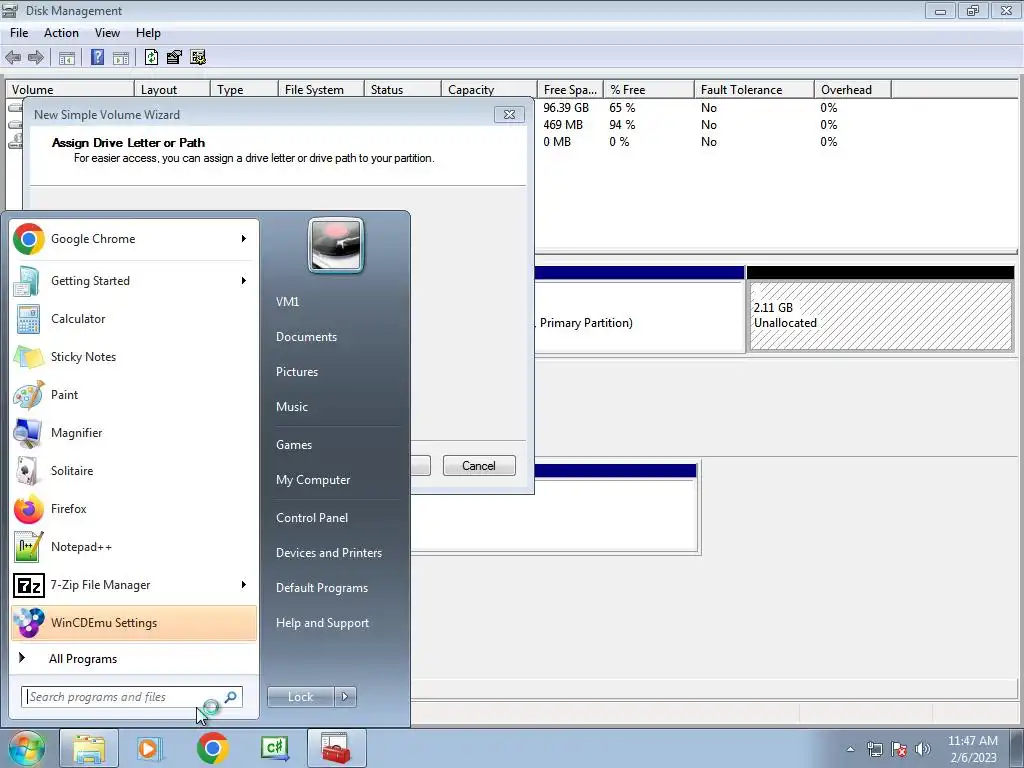The width and height of the screenshot is (1024, 768).
Task: Click the Forward arrow in Disk Management toolbar
Action: tap(36, 57)
